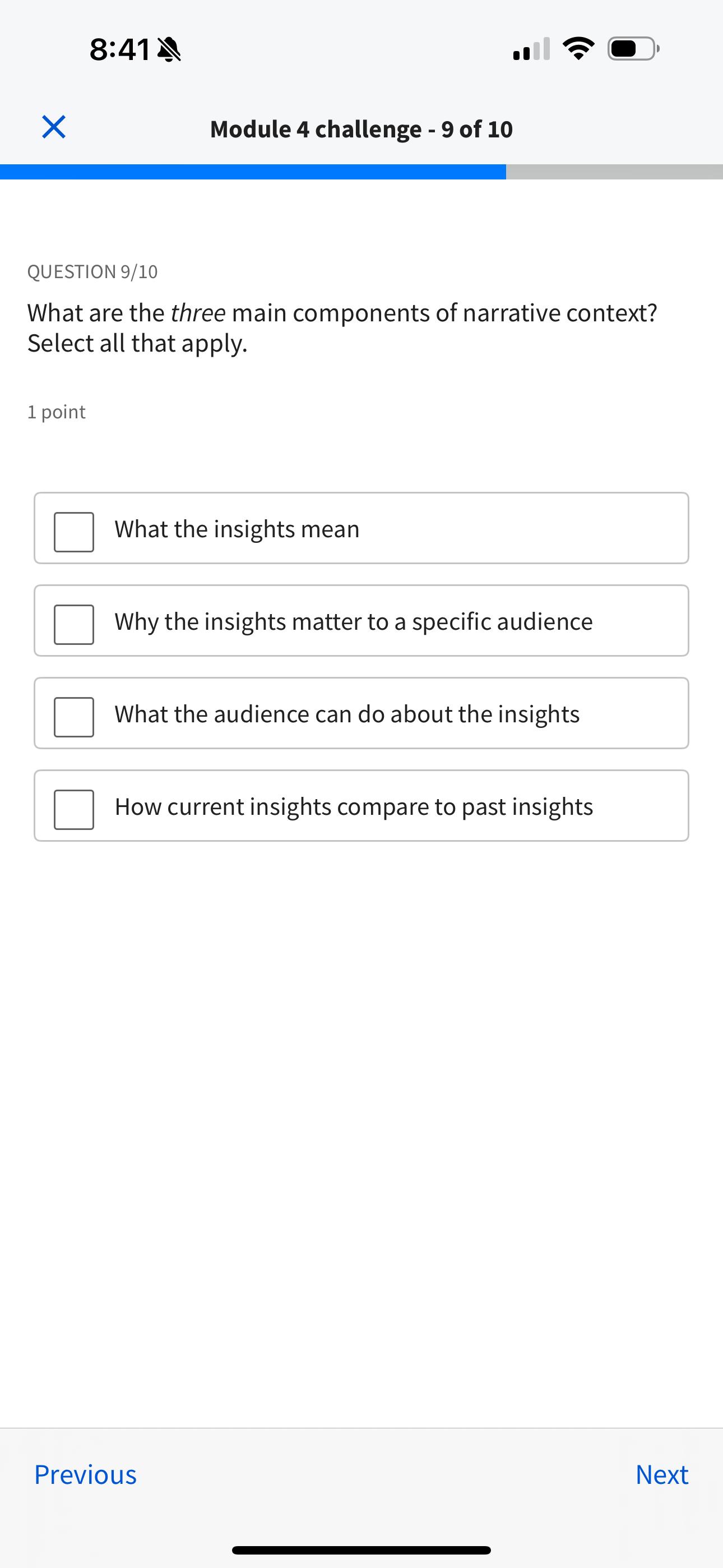Click the 'Module 4 challenge' title
Image resolution: width=723 pixels, height=1568 pixels.
pos(361,128)
